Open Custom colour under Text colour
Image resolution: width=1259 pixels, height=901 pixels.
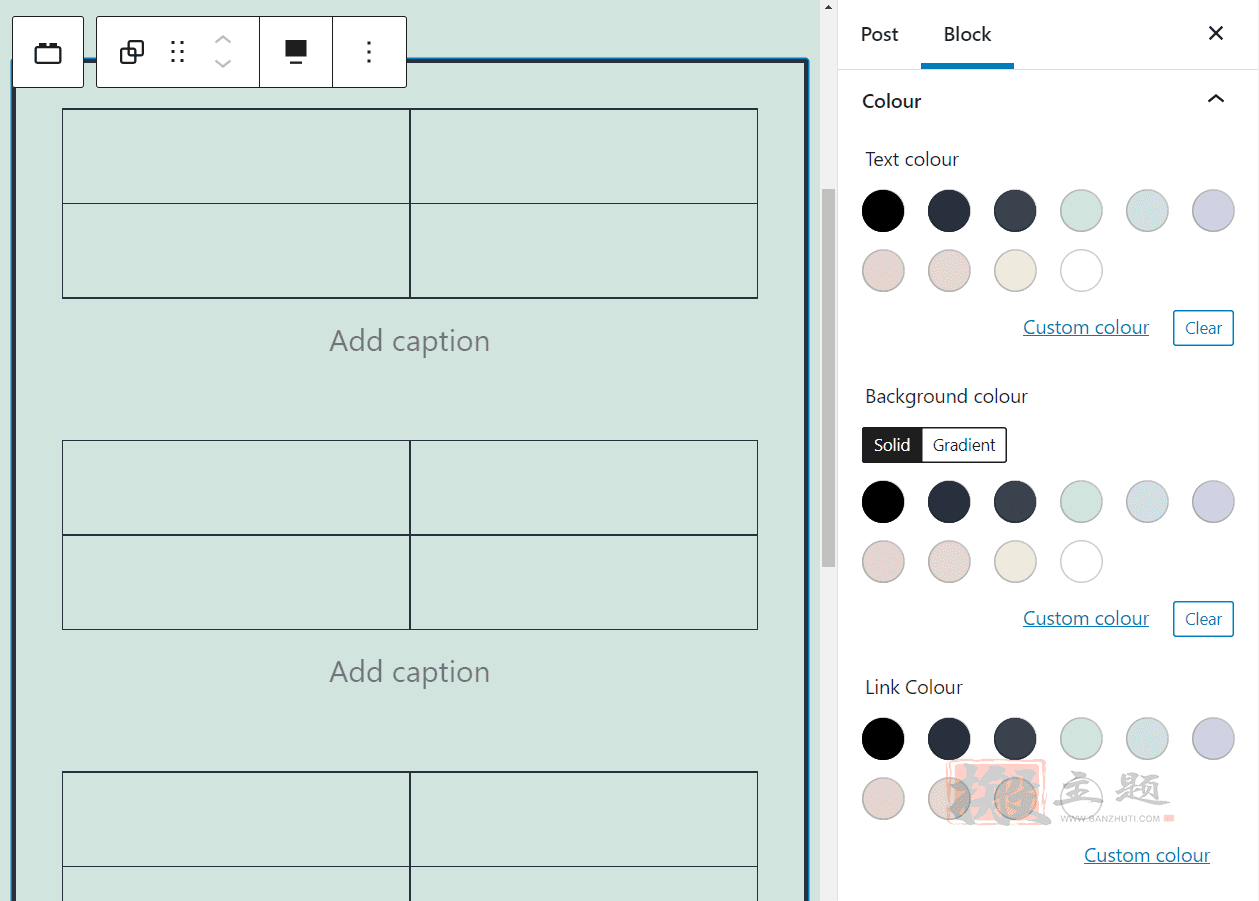click(x=1086, y=327)
